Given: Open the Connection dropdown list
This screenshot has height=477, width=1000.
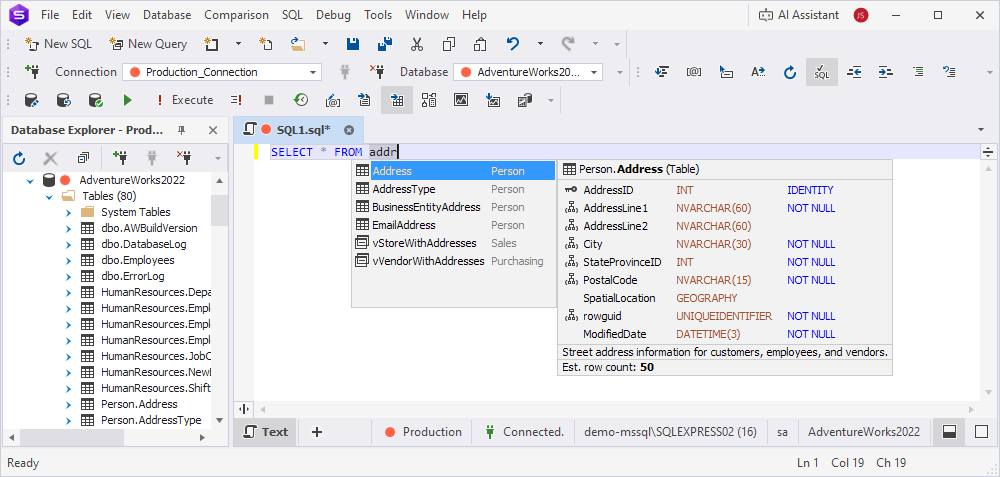Looking at the screenshot, I should click(x=313, y=72).
